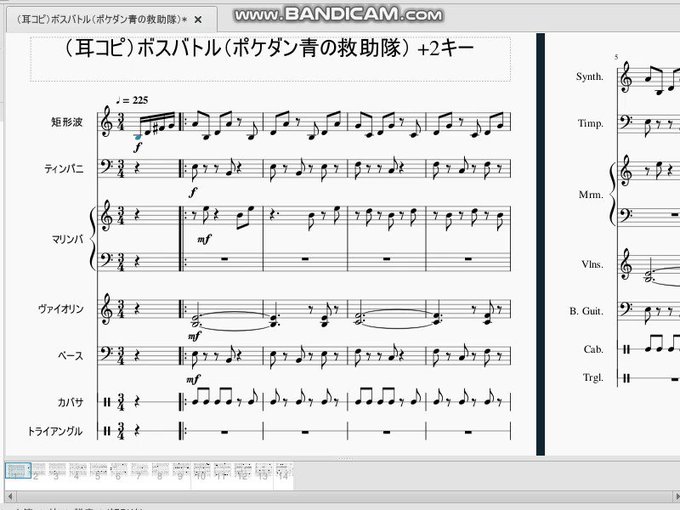
Task: Select the ティンパニ instrument name
Action: [x=64, y=169]
